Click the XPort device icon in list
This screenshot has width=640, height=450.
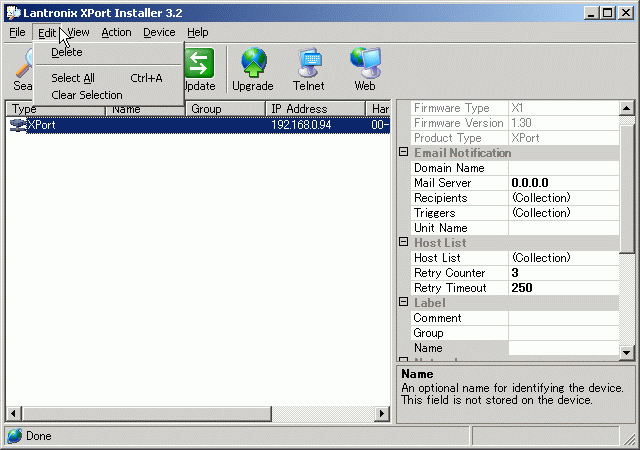18,125
